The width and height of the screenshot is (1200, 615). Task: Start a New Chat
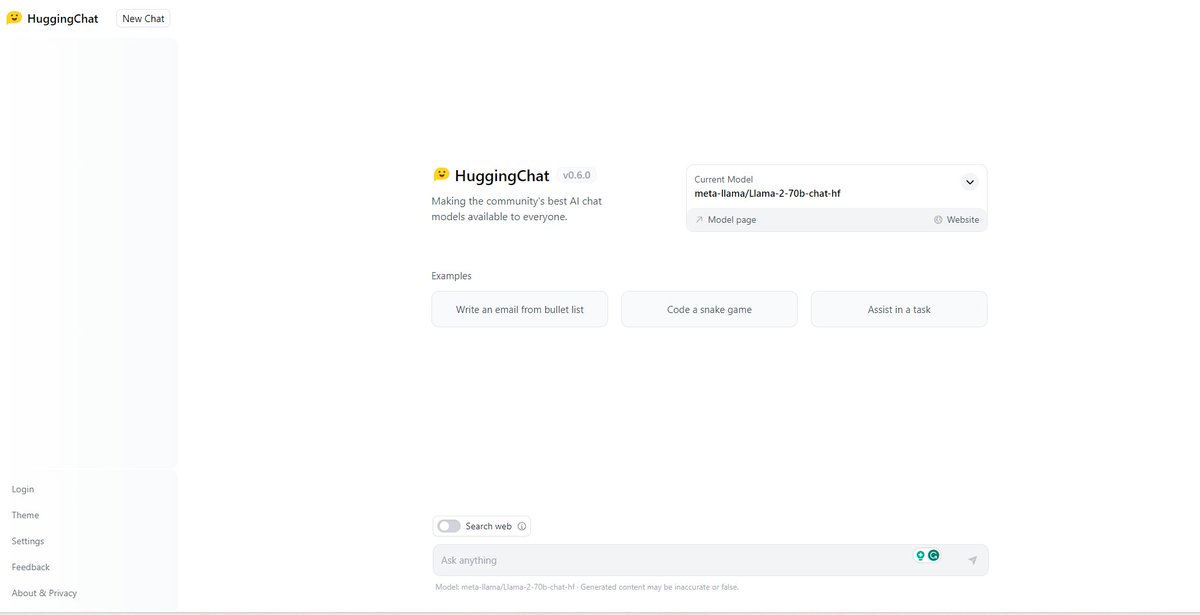(143, 18)
